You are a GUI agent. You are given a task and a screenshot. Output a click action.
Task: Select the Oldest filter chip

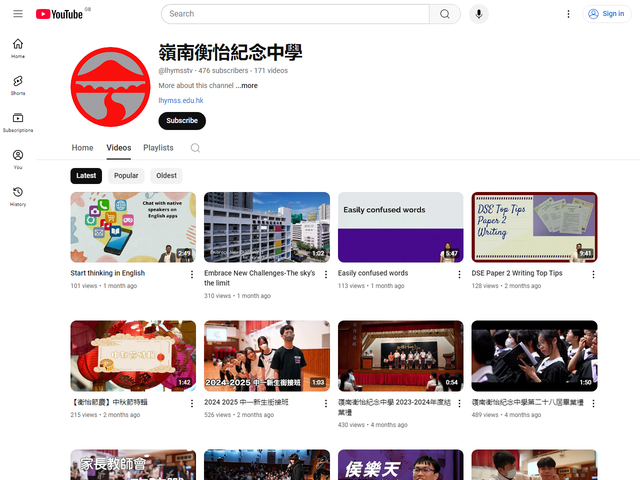tap(166, 175)
